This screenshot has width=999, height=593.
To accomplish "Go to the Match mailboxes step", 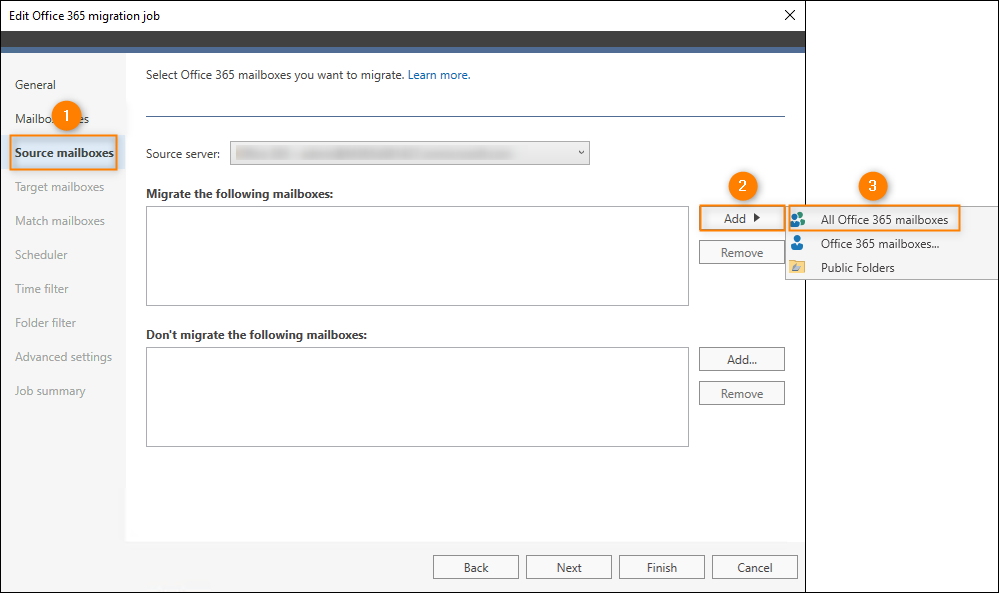I will click(x=60, y=221).
